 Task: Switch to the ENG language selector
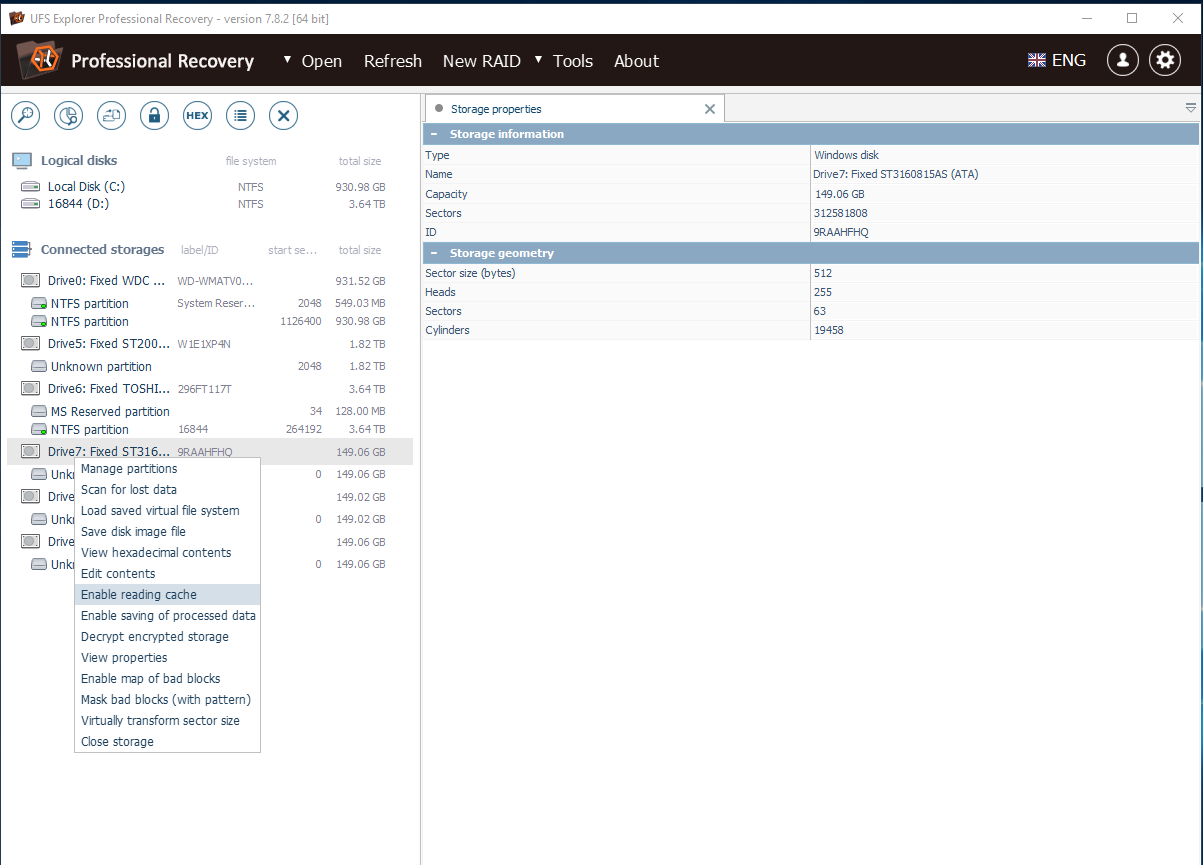coord(1056,60)
